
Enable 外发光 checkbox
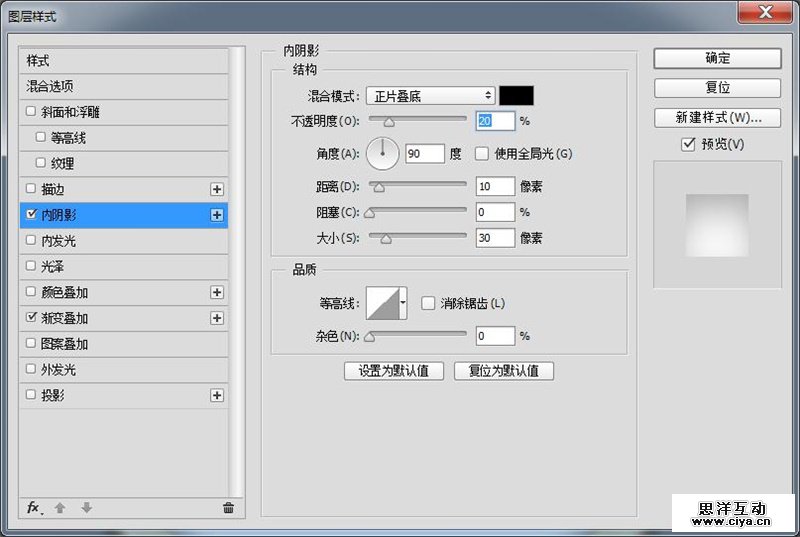pos(31,369)
